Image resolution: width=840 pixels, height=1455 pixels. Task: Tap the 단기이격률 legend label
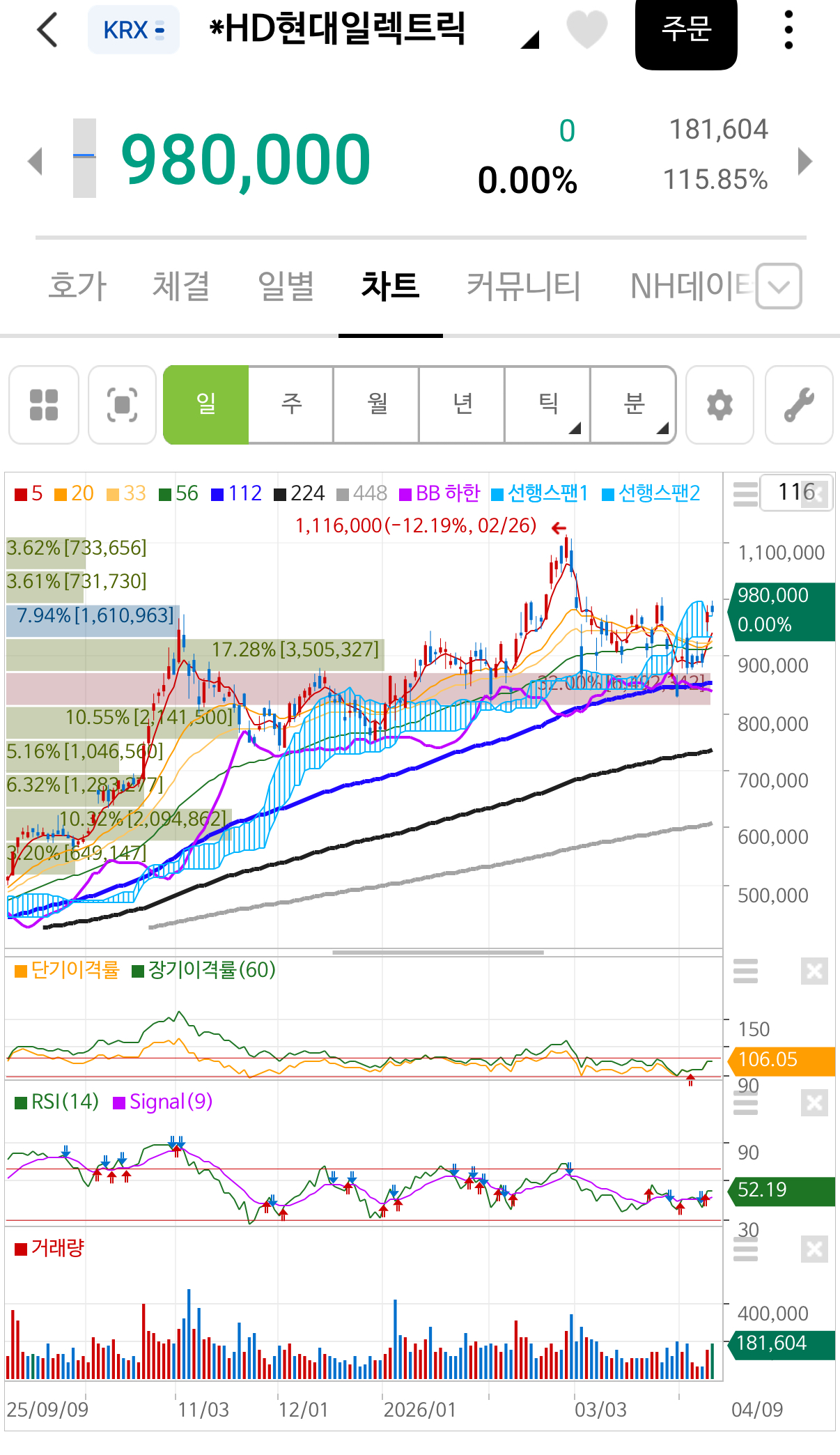pos(67,970)
